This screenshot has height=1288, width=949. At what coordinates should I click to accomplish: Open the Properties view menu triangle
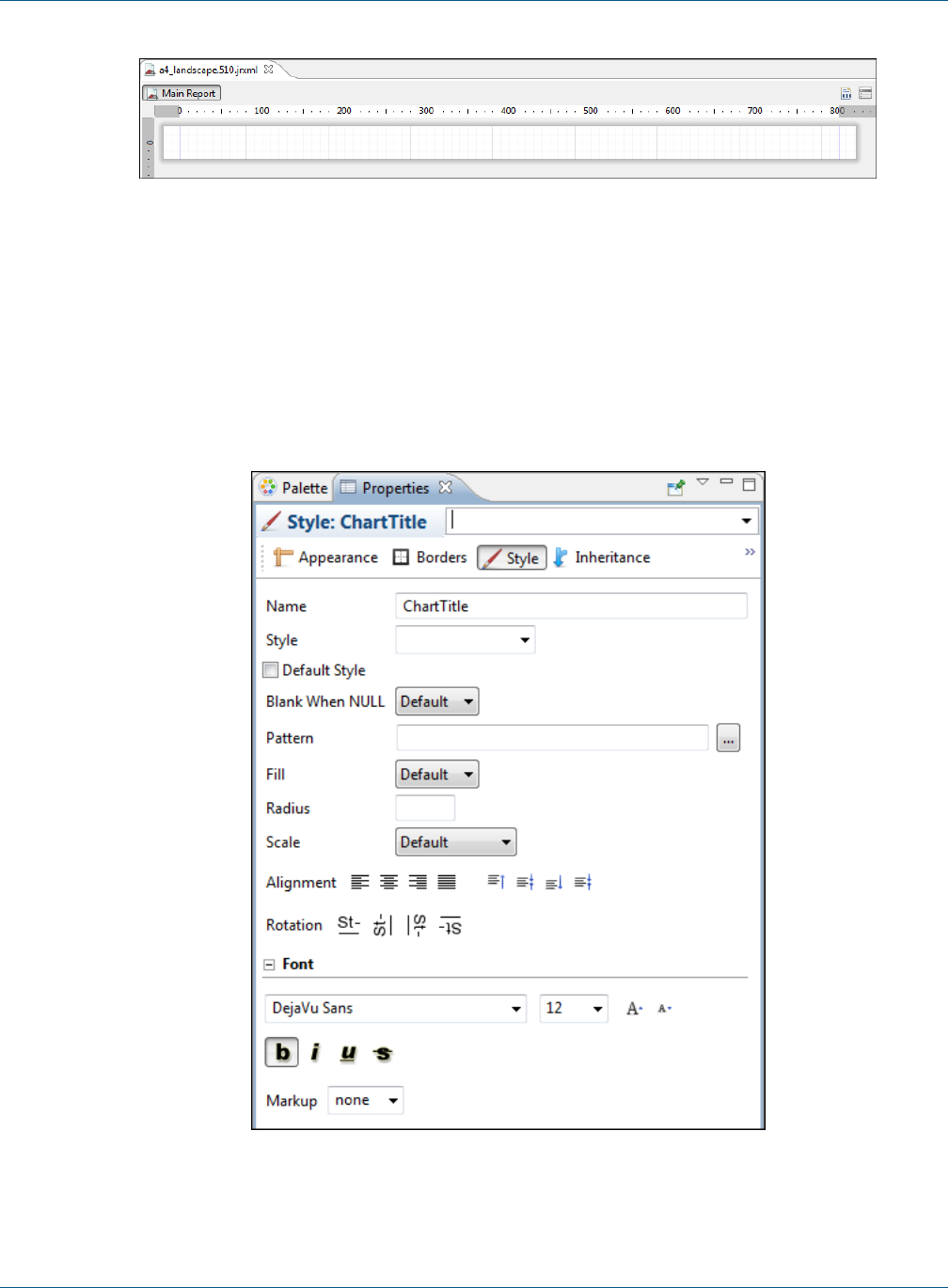pyautogui.click(x=703, y=482)
